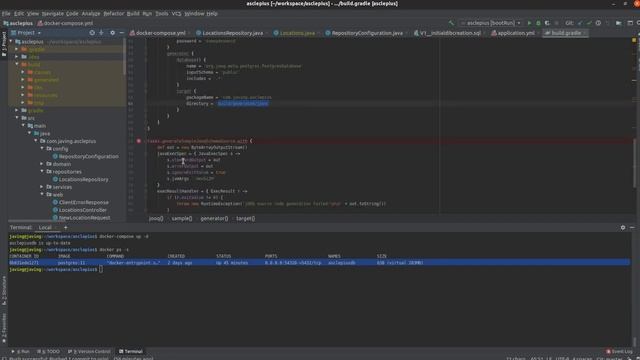Click the Structure vertical side tab
The width and height of the screenshot is (640, 360).
4,290
